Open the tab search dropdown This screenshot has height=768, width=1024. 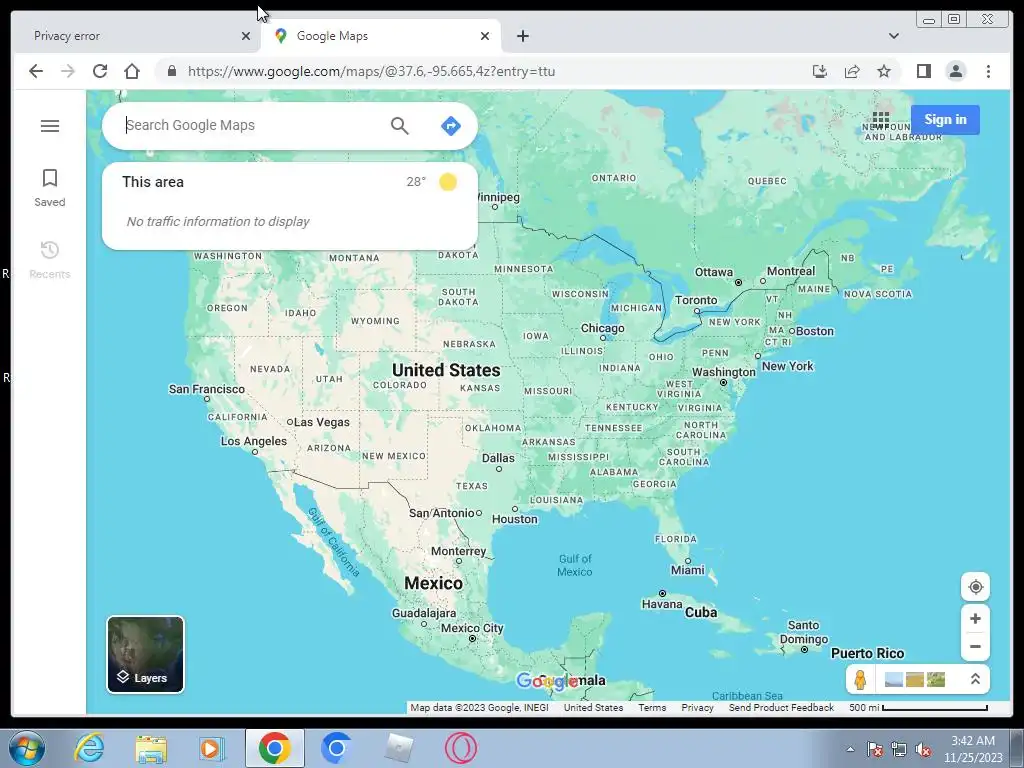click(x=893, y=36)
